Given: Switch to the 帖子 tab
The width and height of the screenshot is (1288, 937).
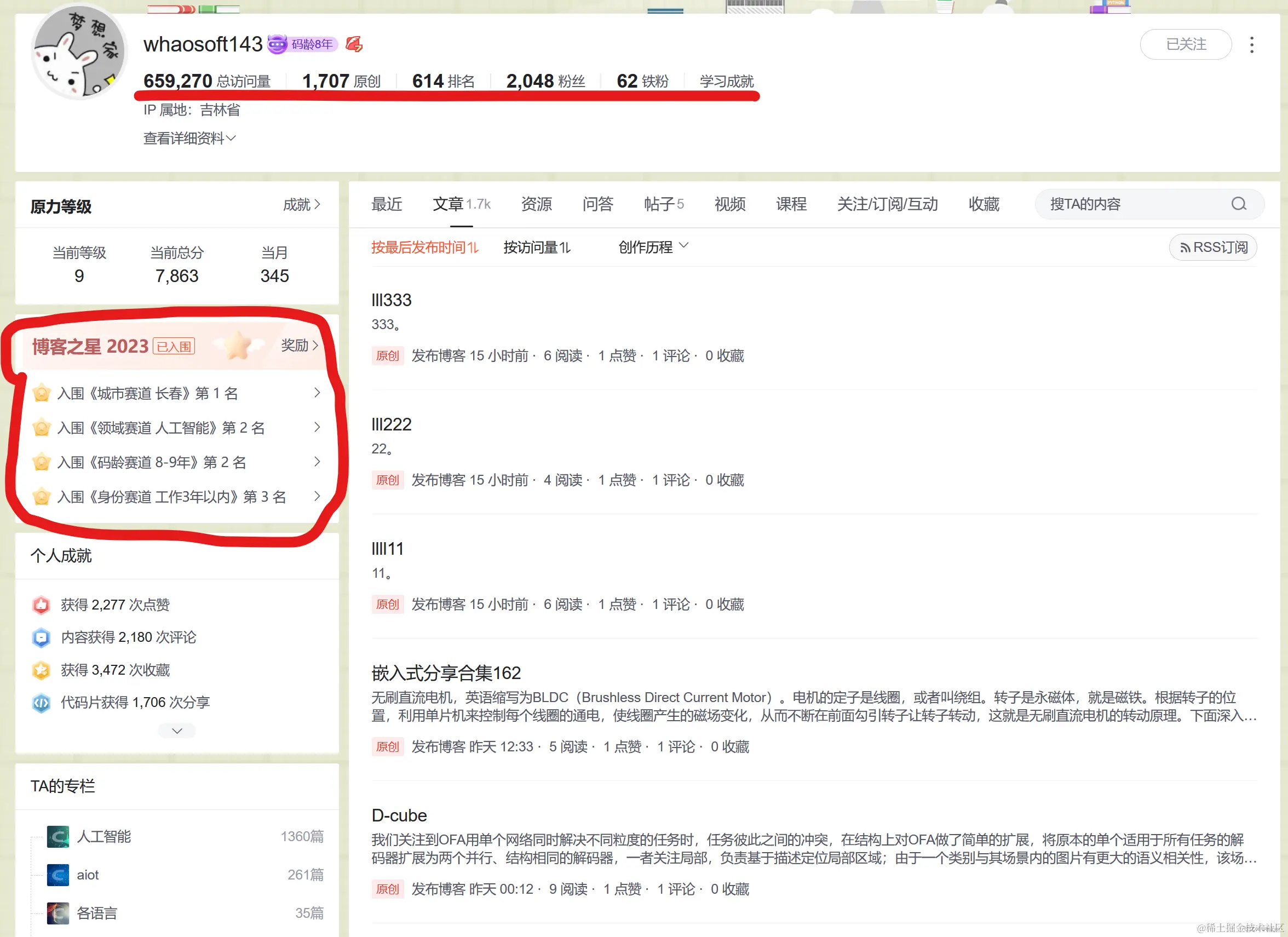Looking at the screenshot, I should point(664,204).
